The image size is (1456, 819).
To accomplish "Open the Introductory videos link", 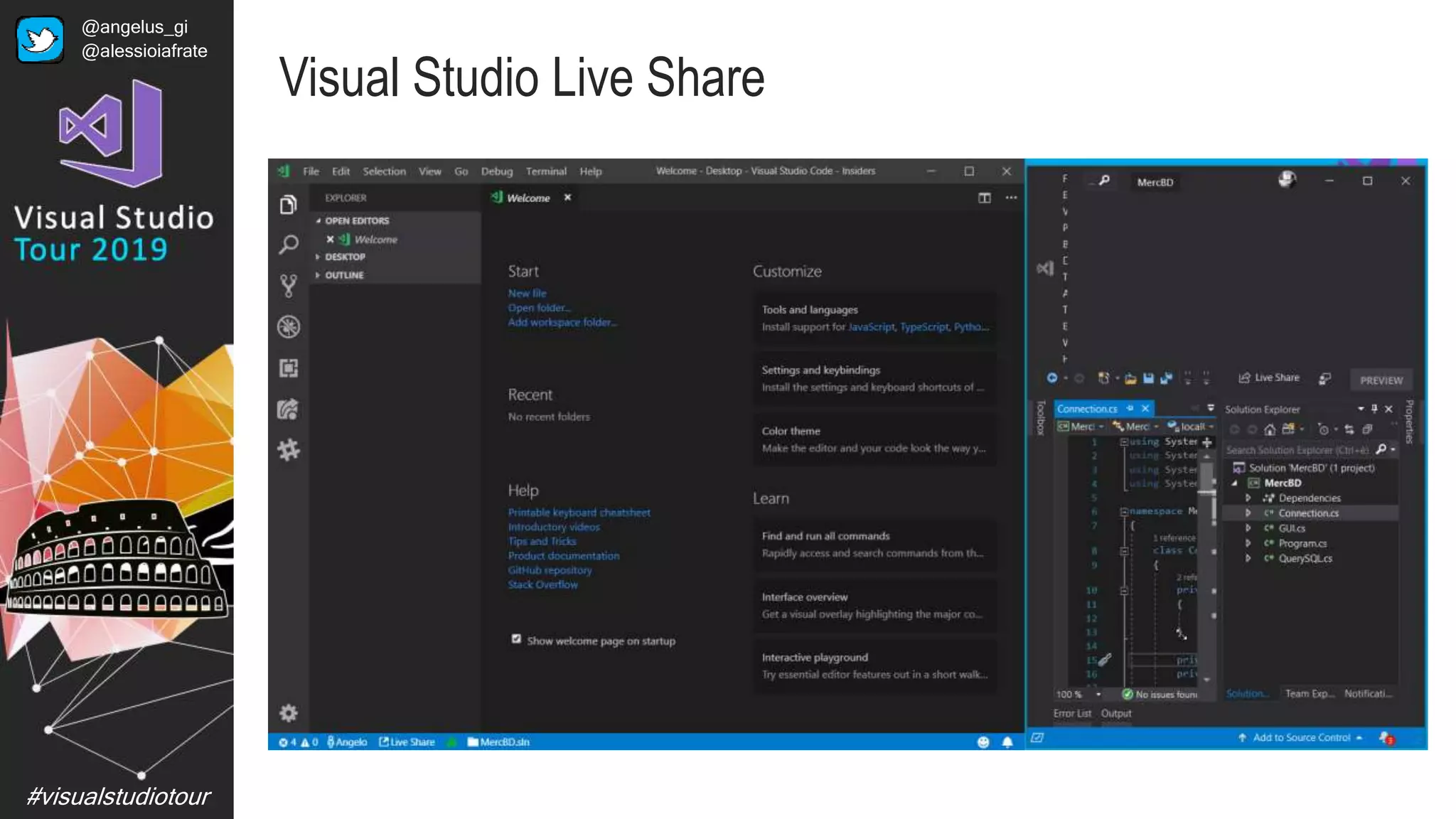I will (554, 527).
